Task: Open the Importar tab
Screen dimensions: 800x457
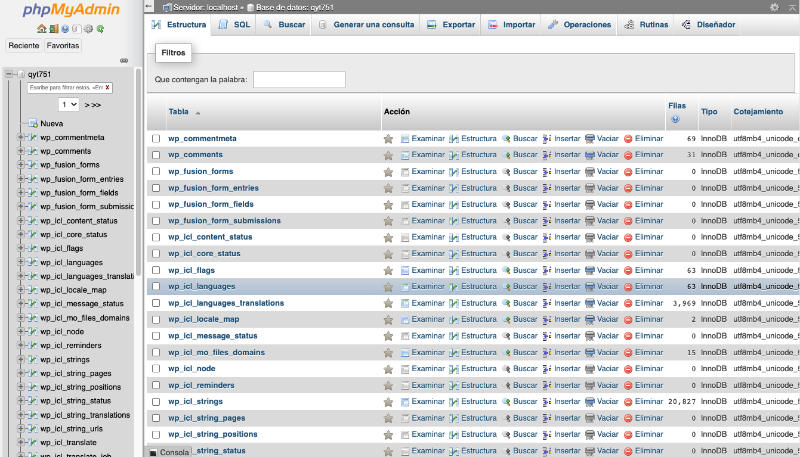Action: [512, 24]
